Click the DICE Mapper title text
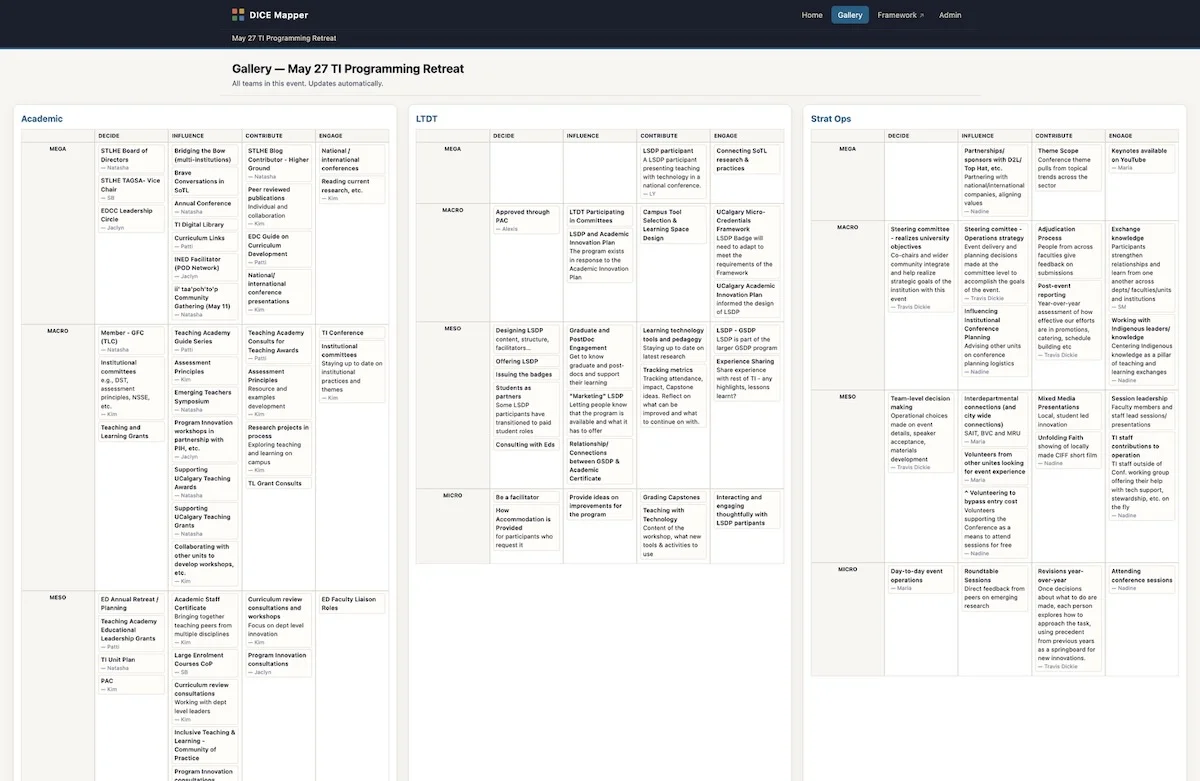This screenshot has height=781, width=1200. pos(279,15)
